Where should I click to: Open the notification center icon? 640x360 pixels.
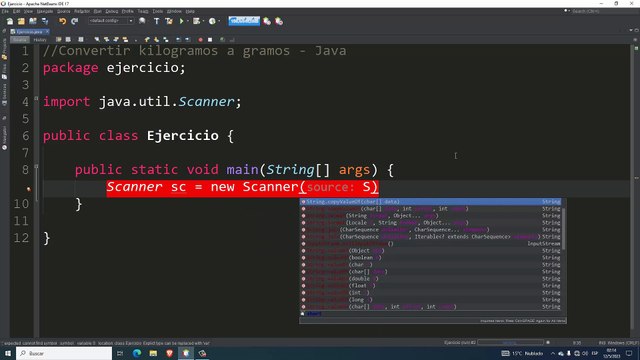tap(629, 353)
